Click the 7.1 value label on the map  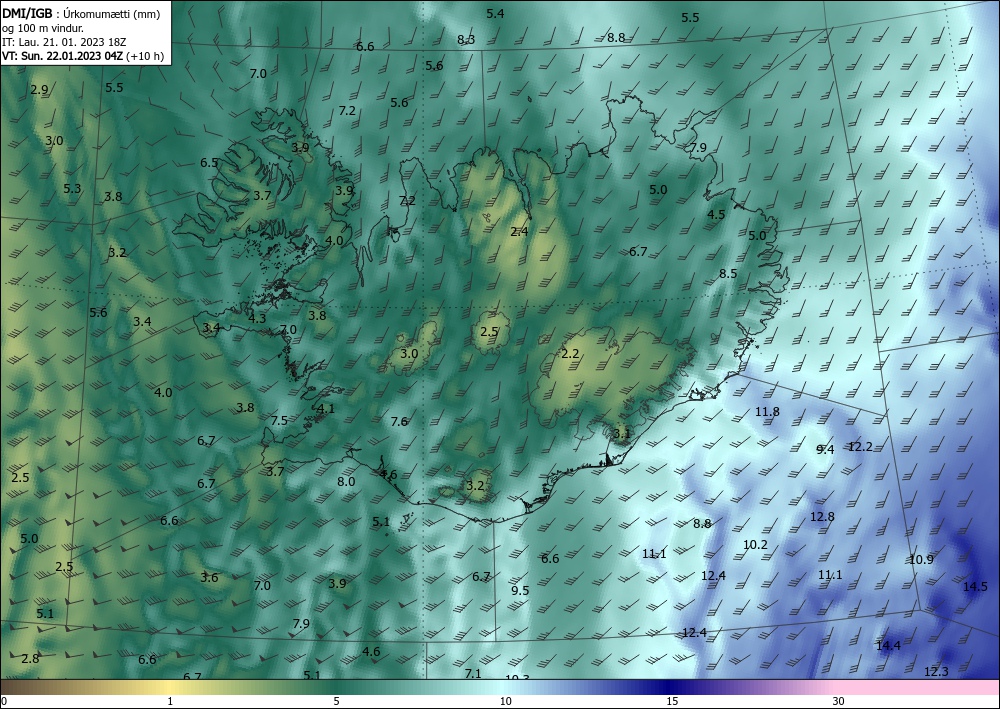pyautogui.click(x=473, y=673)
